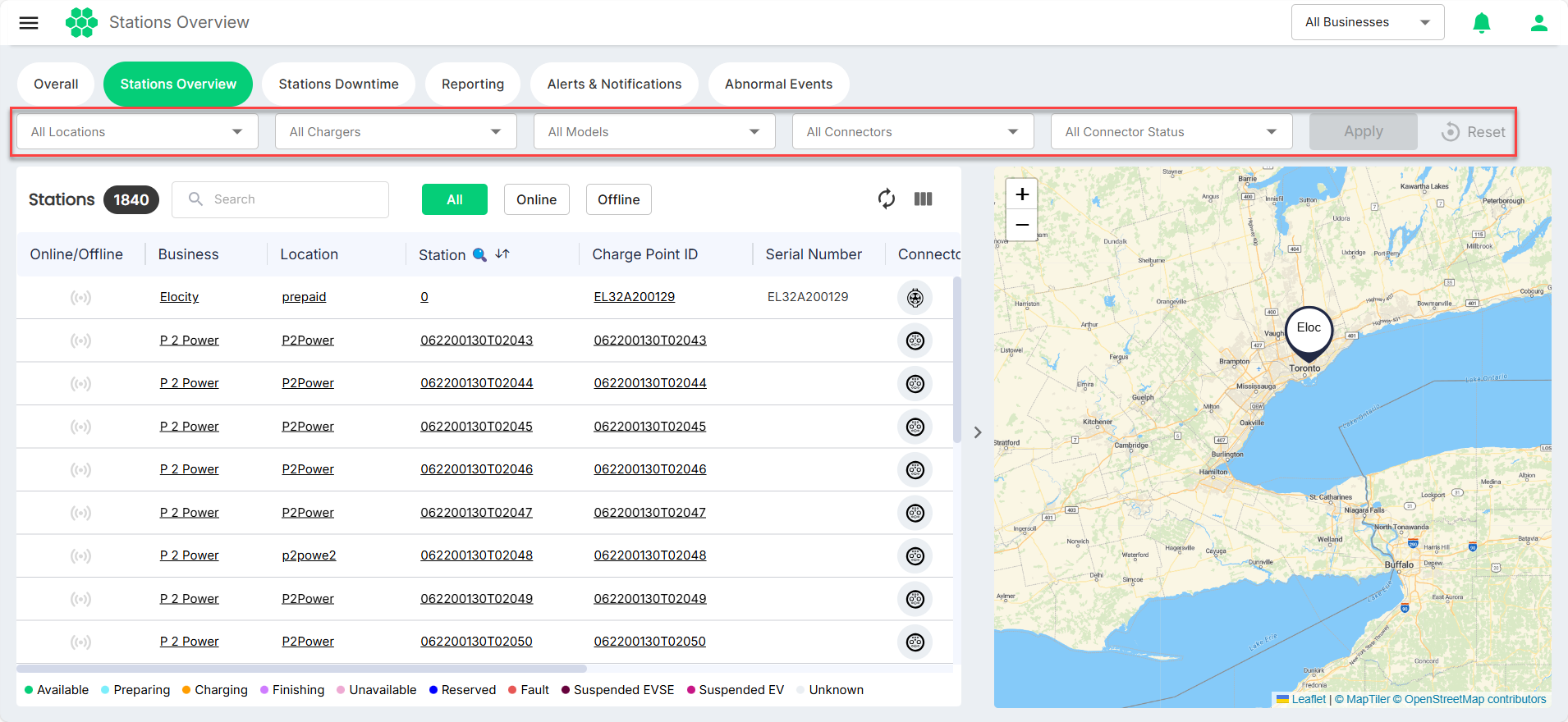Click the status signal icon for 062200130T02043
Image resolution: width=1568 pixels, height=722 pixels.
[80, 340]
